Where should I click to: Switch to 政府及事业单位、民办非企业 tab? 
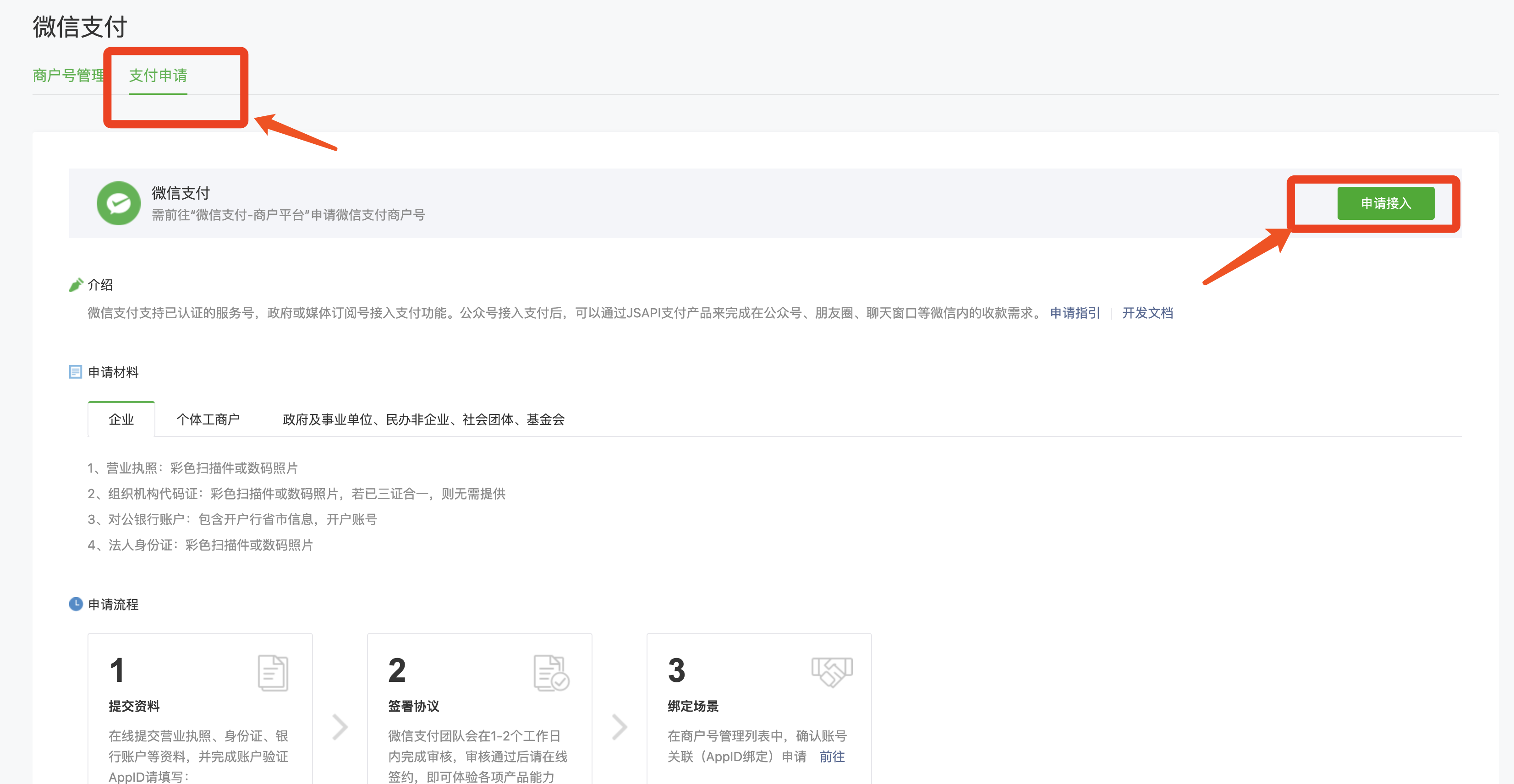click(x=423, y=419)
